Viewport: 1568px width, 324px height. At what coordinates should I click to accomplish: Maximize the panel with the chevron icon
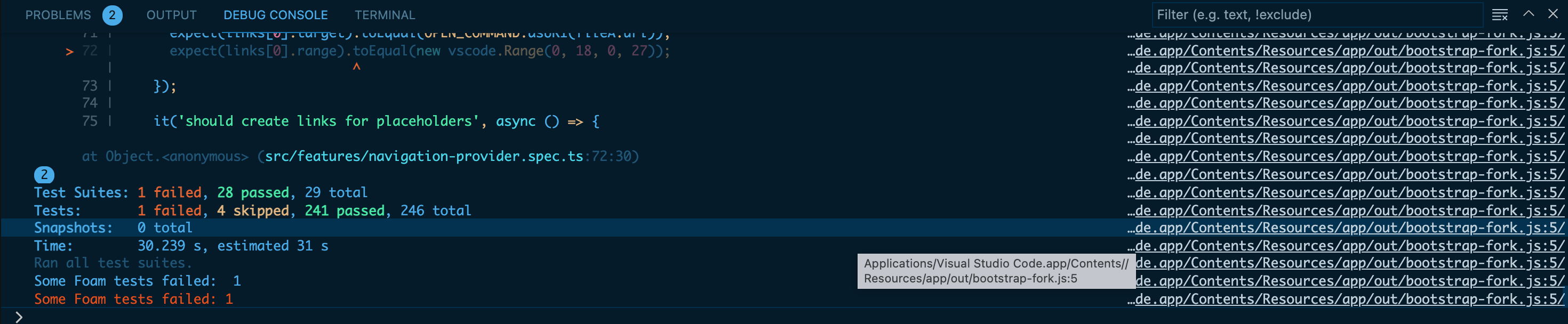point(1530,14)
